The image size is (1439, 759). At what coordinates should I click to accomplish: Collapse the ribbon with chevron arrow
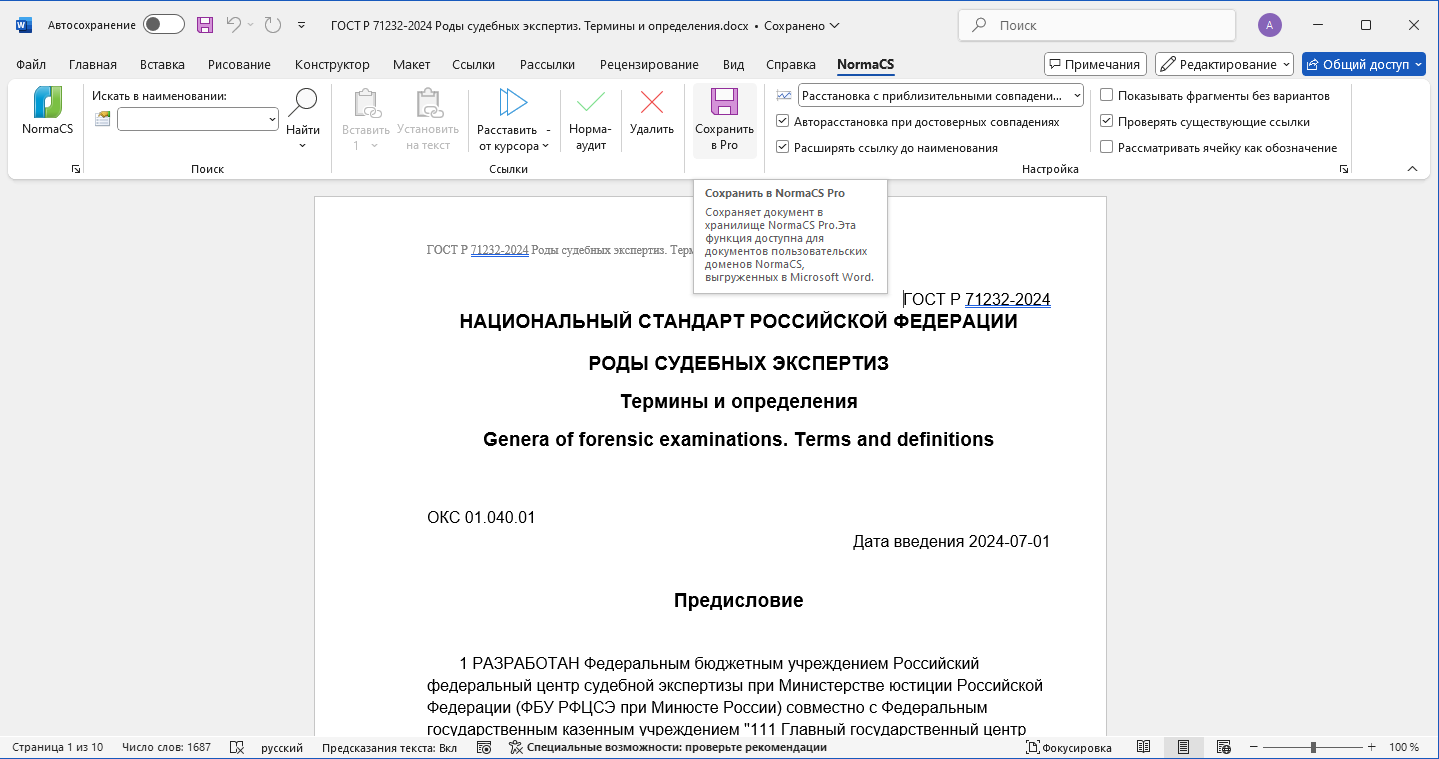1412,169
